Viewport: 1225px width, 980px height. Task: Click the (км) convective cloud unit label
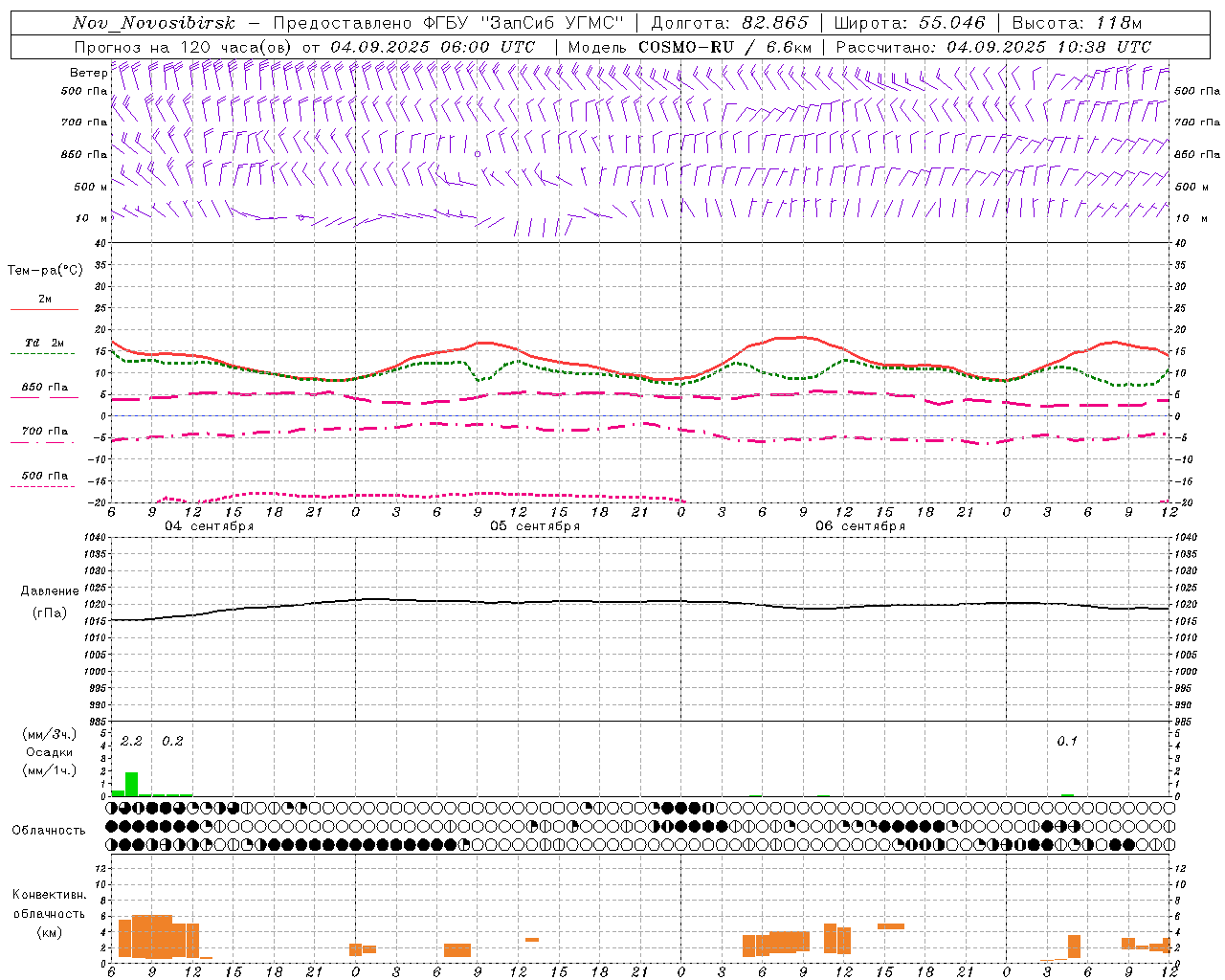pos(50,933)
